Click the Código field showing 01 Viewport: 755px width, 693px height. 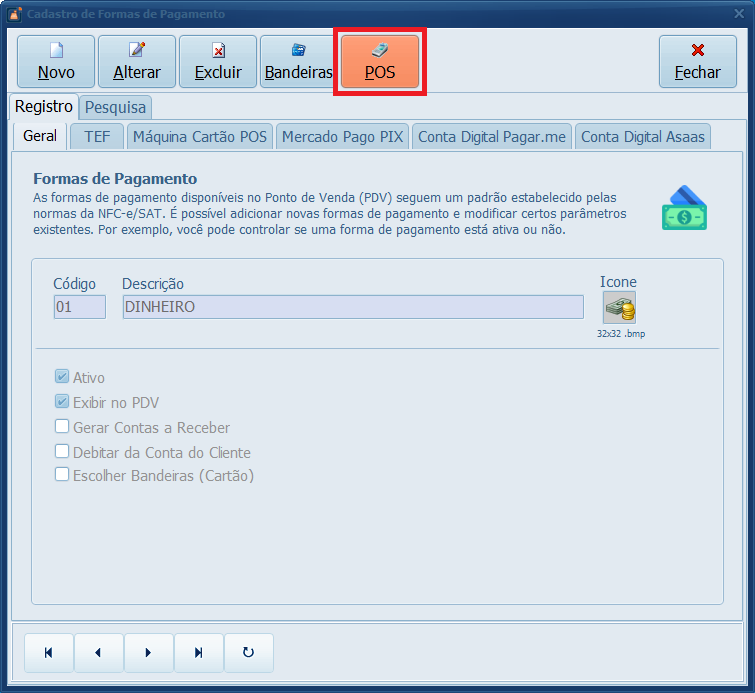tap(80, 307)
